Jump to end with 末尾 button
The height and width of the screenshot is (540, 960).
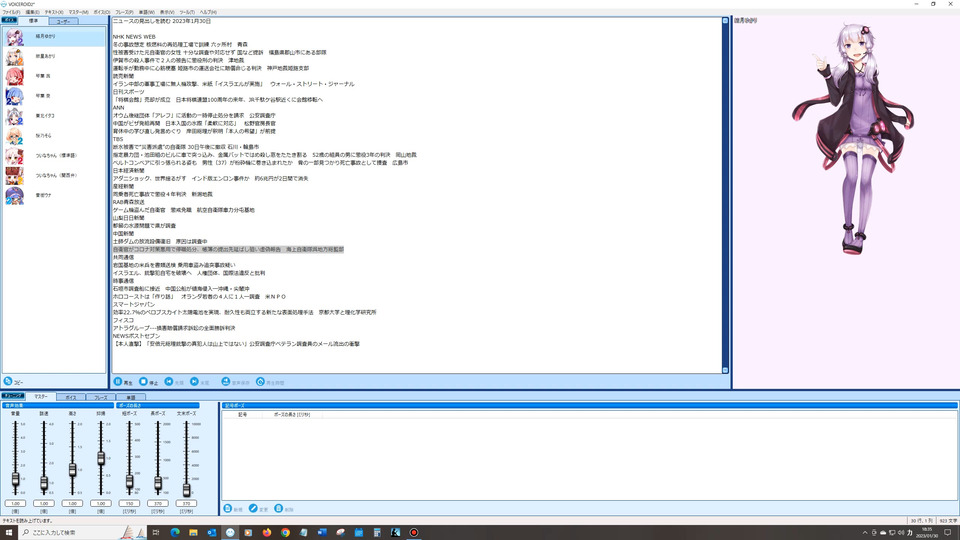pyautogui.click(x=200, y=382)
